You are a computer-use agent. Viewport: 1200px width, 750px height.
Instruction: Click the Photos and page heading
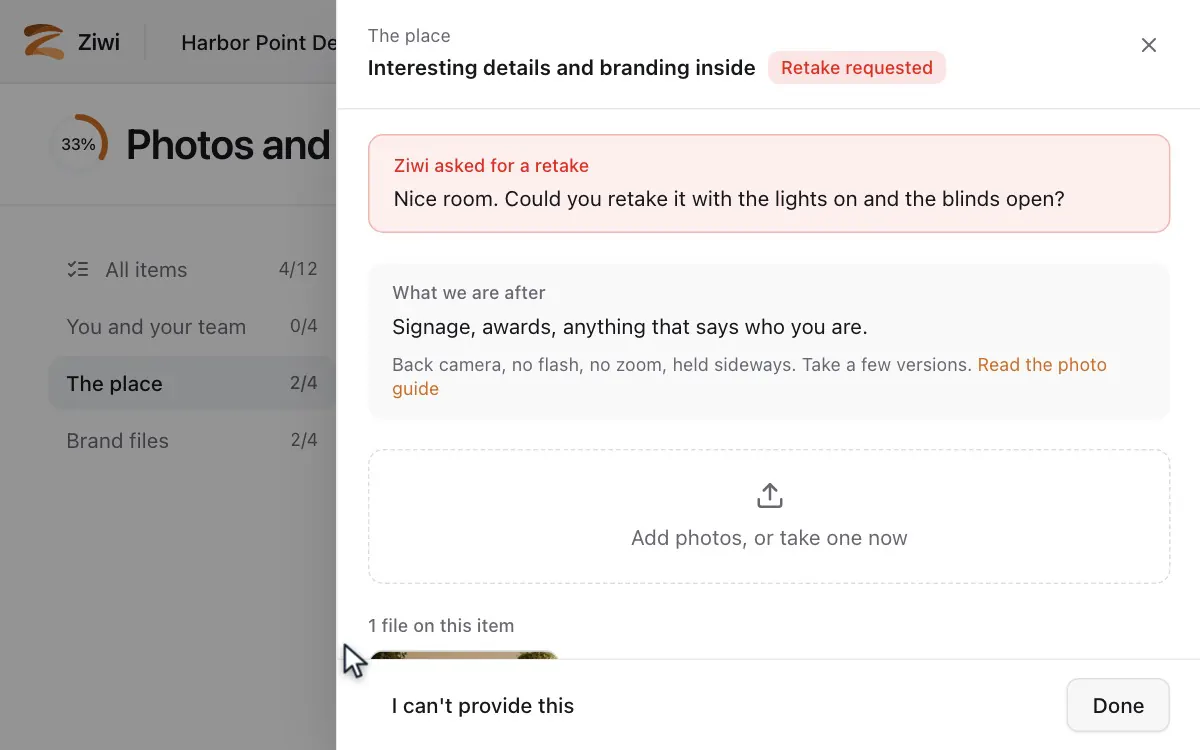click(228, 145)
